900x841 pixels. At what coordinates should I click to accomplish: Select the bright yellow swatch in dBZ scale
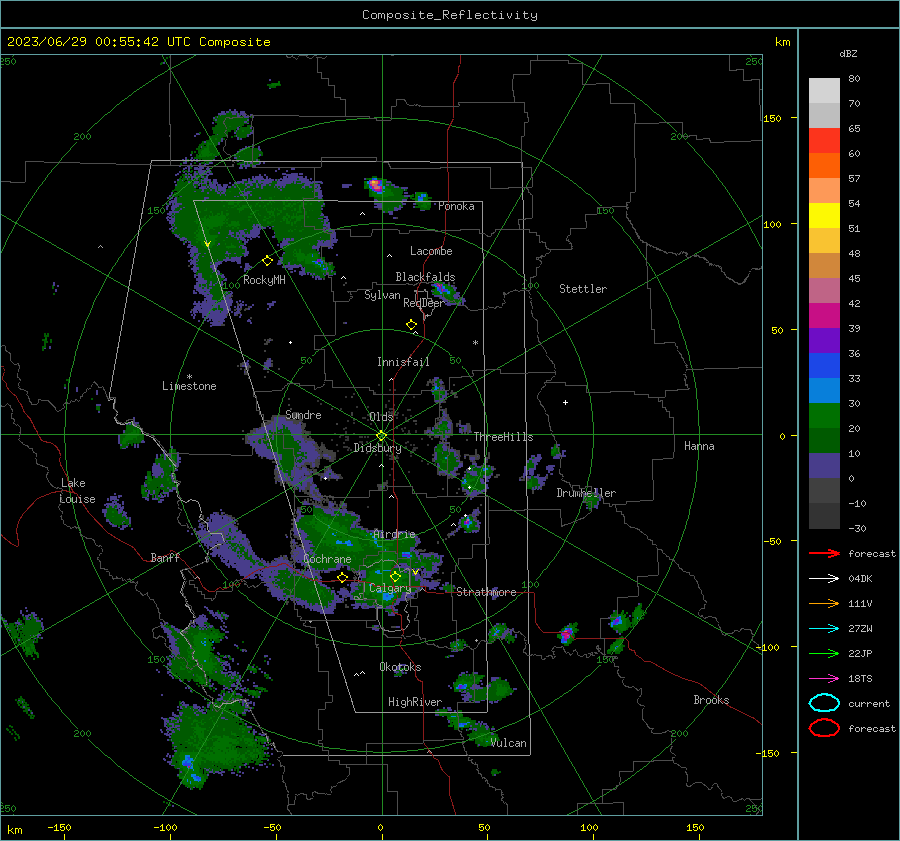click(824, 216)
